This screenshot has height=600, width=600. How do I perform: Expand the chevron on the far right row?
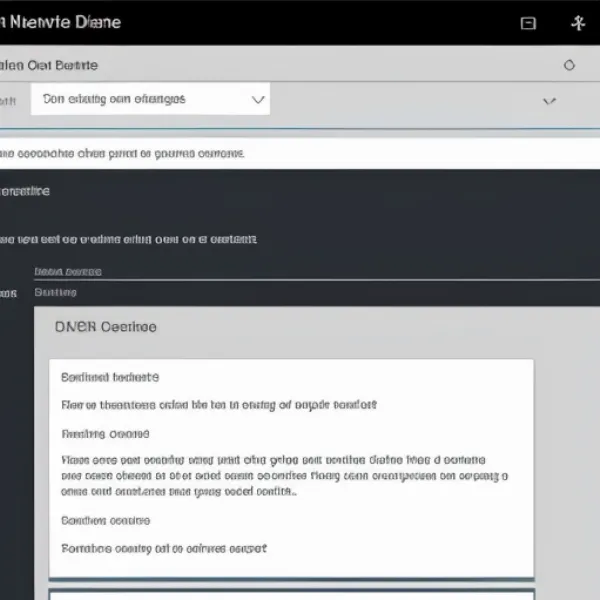click(x=548, y=101)
